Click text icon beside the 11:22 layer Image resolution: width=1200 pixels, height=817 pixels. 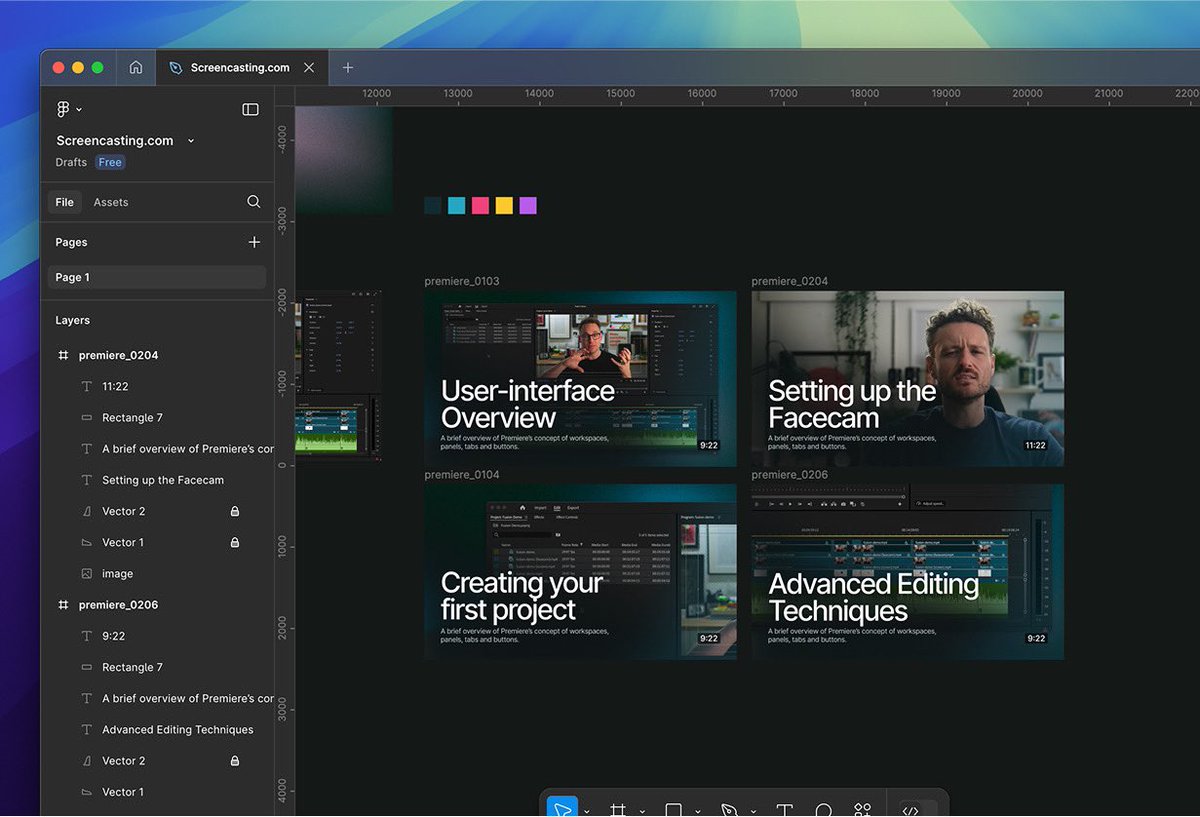tap(86, 386)
